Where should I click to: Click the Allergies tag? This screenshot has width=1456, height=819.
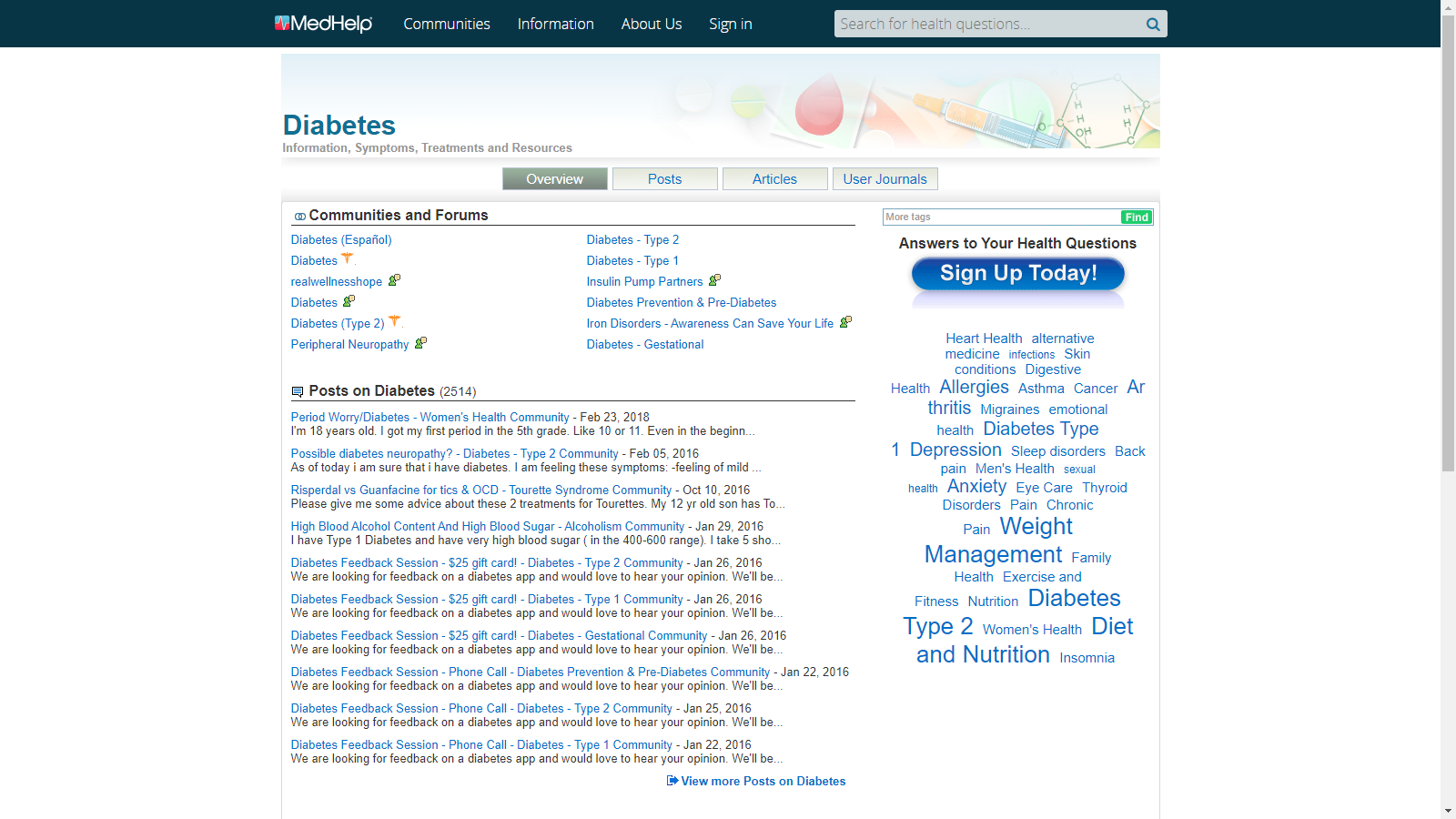(x=974, y=387)
